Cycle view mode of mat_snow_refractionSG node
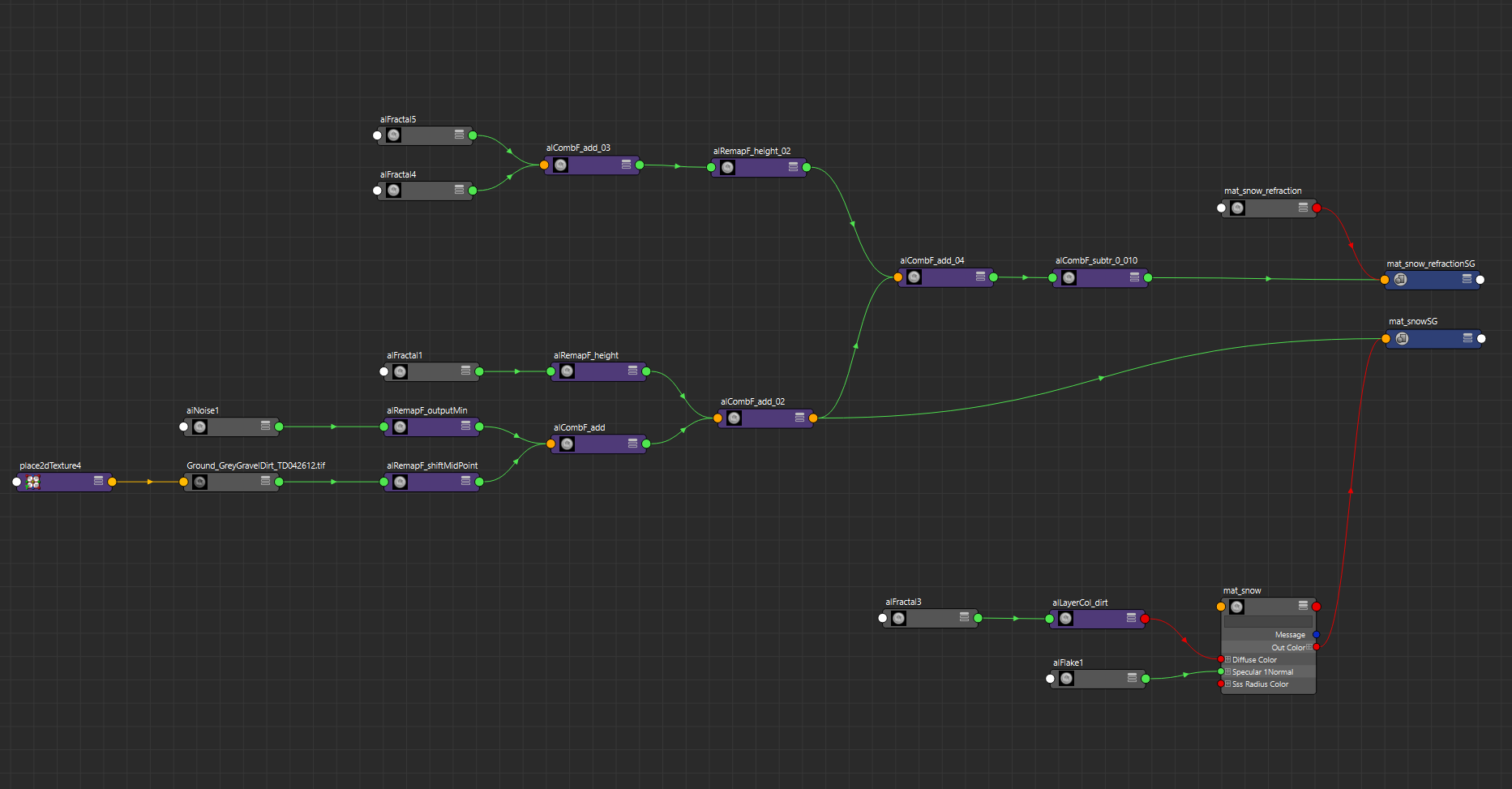Viewport: 1512px width, 789px height. coord(1467,278)
